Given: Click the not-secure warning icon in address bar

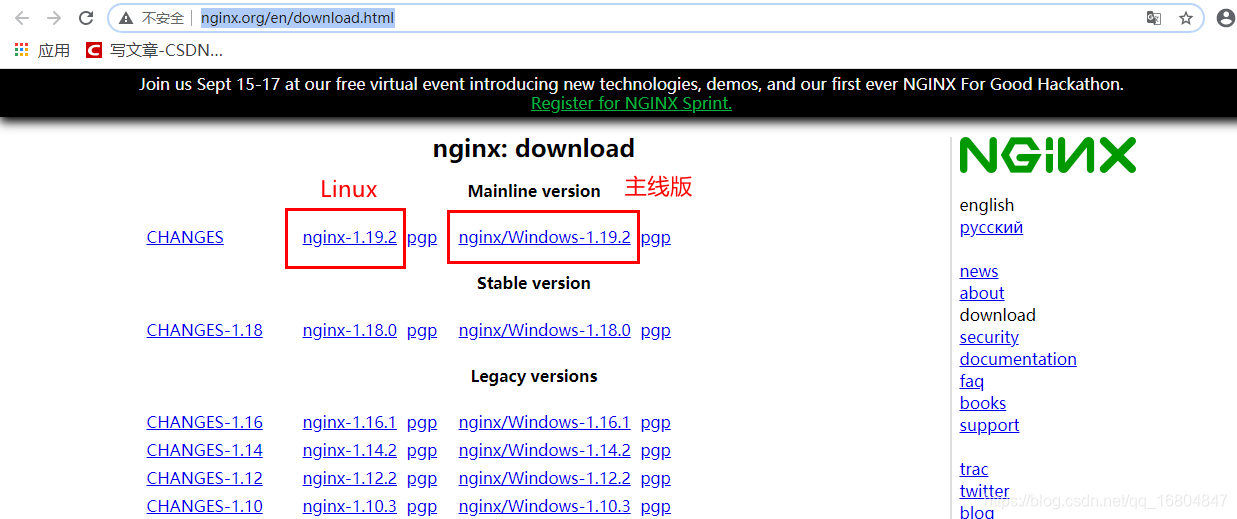Looking at the screenshot, I should point(126,18).
